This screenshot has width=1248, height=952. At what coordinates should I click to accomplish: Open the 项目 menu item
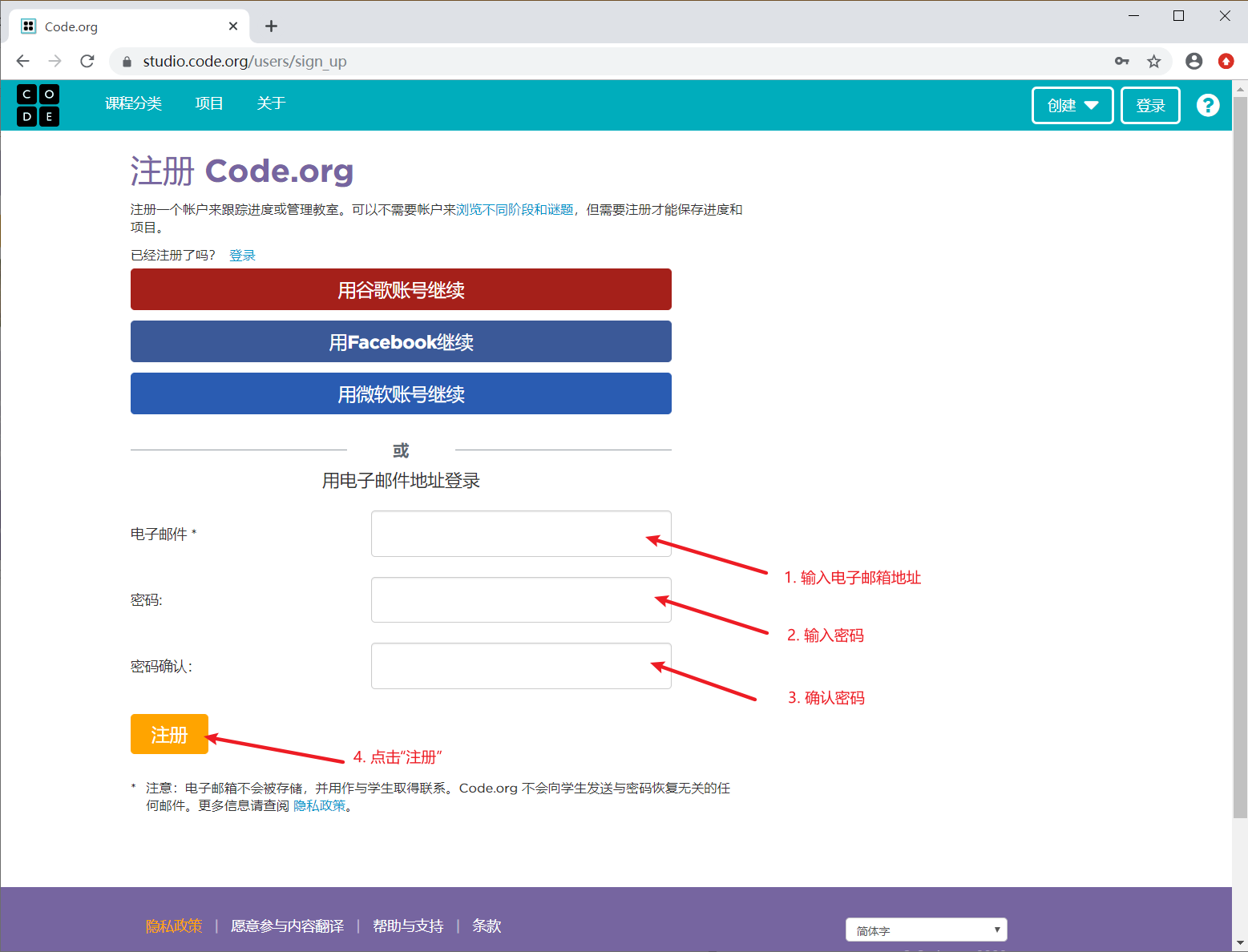(209, 103)
